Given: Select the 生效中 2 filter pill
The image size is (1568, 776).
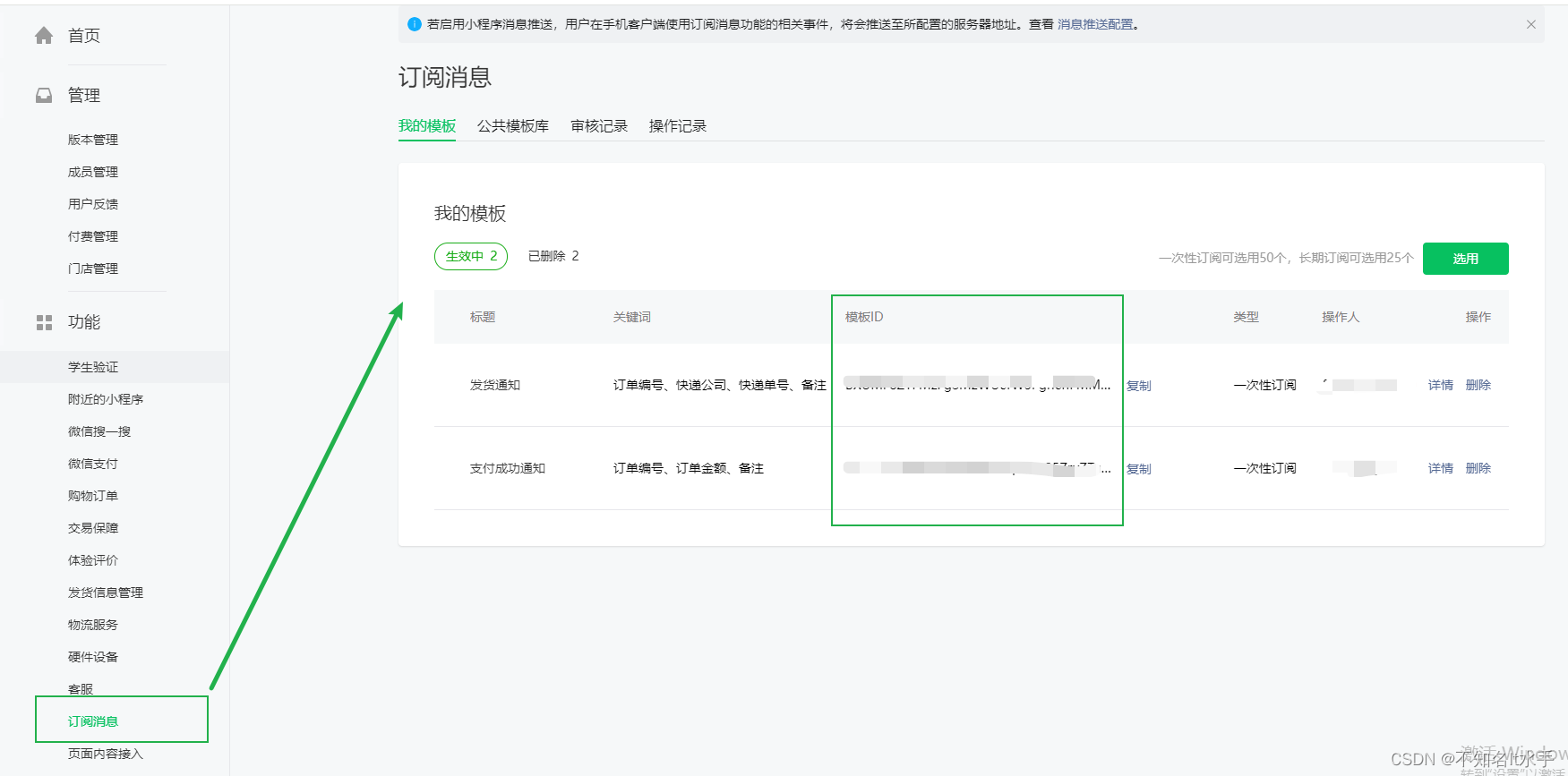Looking at the screenshot, I should [x=471, y=256].
